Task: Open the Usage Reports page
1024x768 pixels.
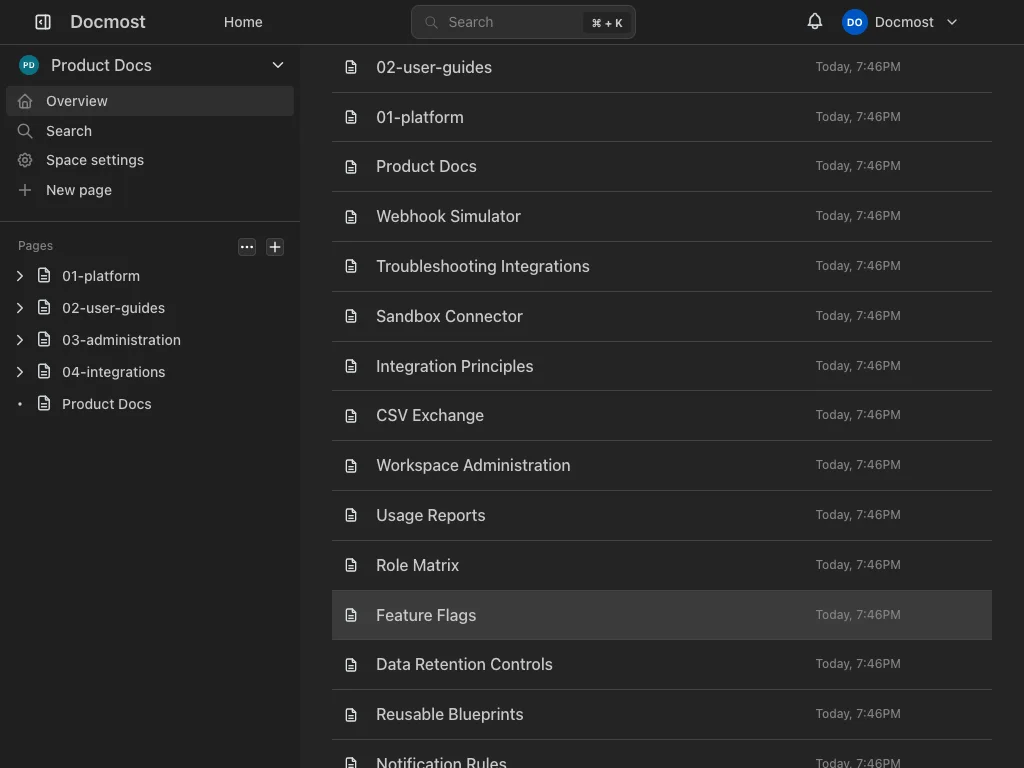Action: [662, 515]
